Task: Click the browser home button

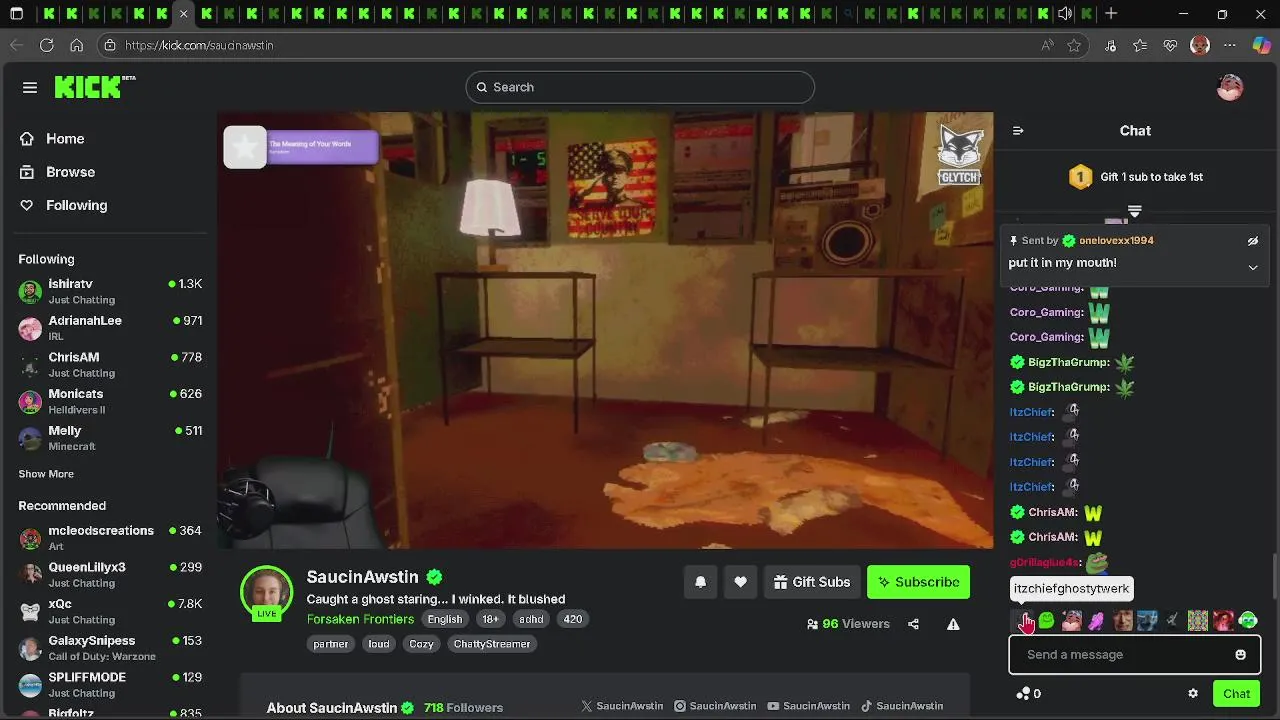Action: click(76, 45)
